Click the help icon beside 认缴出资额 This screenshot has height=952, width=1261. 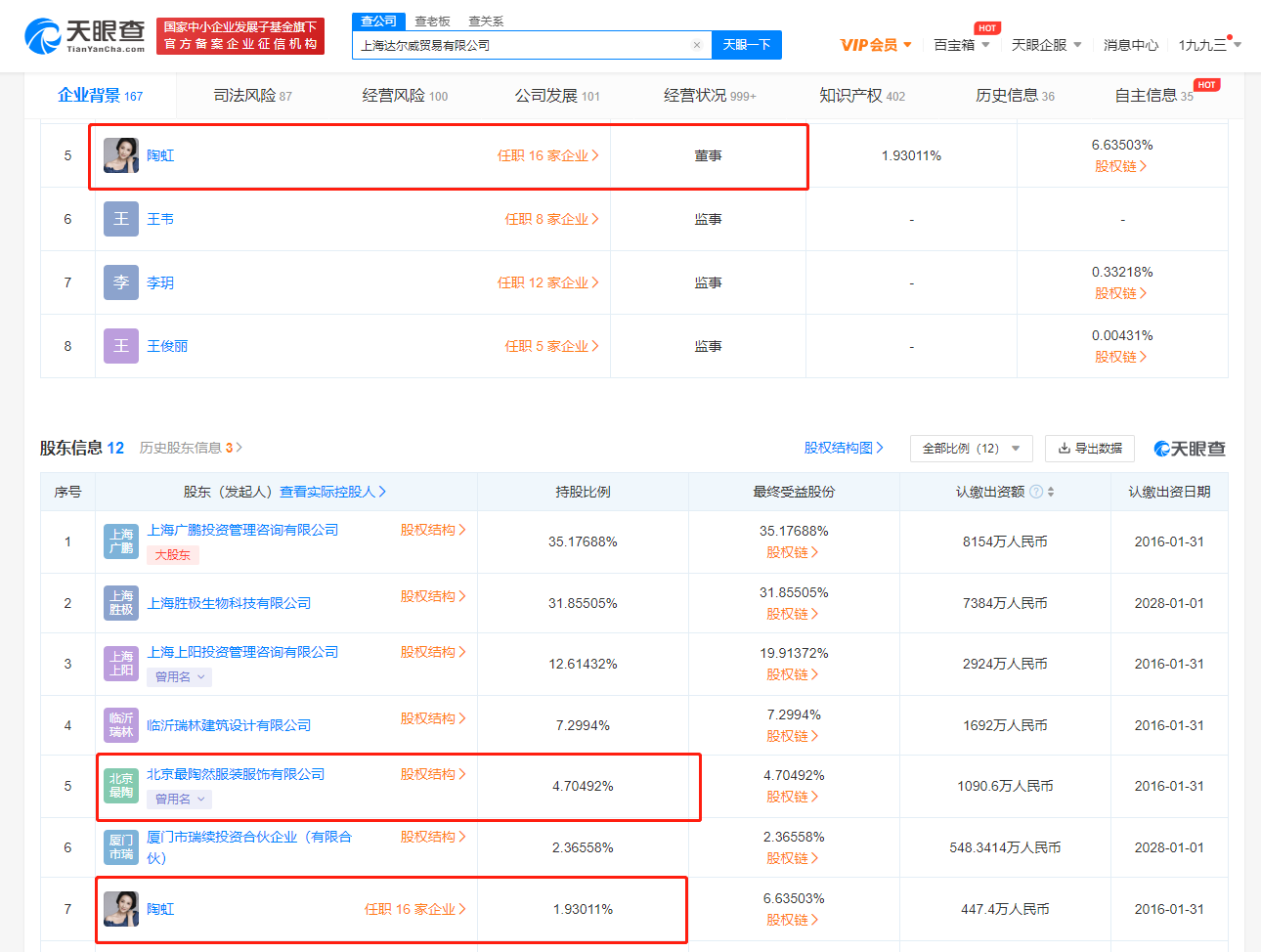click(1036, 492)
